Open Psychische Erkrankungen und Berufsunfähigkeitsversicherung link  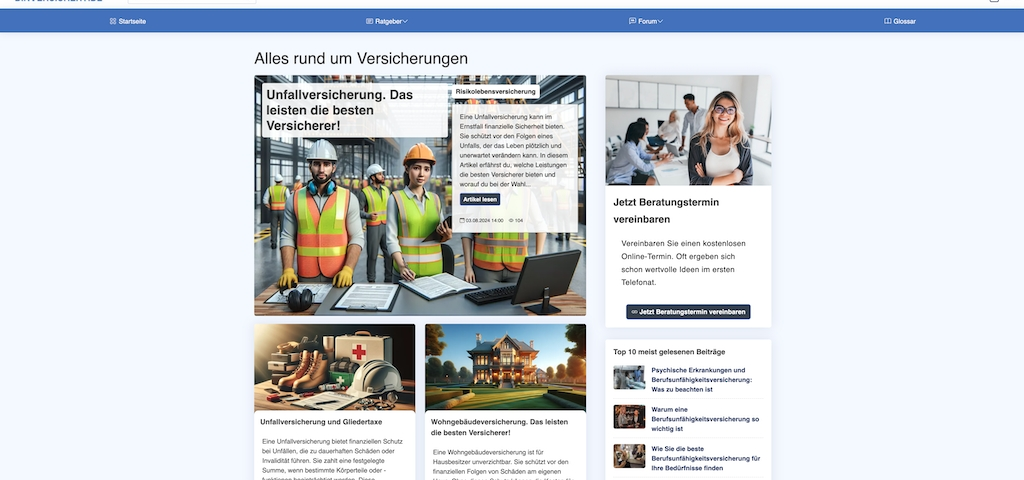(x=702, y=379)
